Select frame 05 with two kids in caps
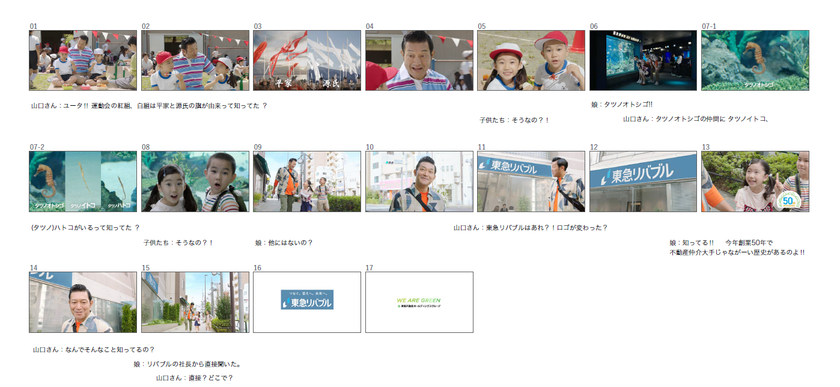The image size is (840, 387). point(531,60)
